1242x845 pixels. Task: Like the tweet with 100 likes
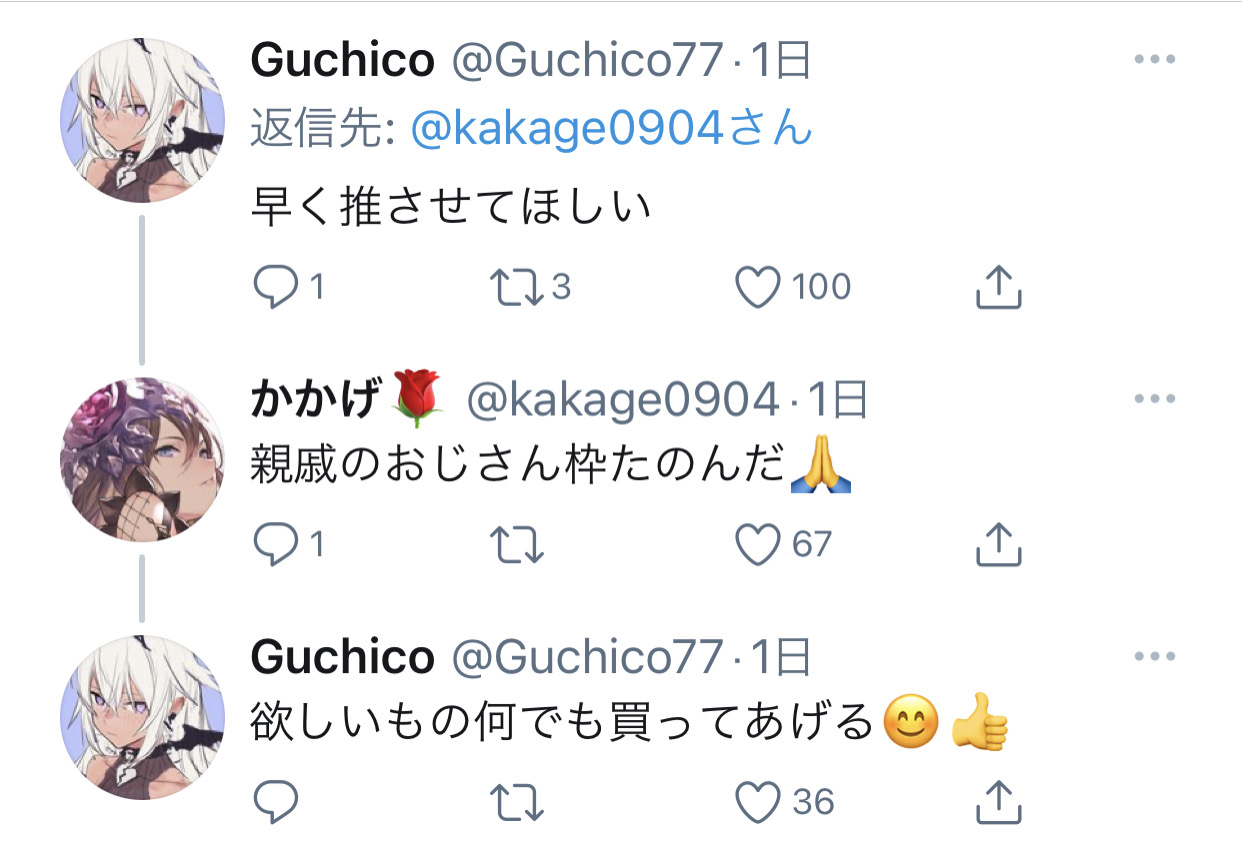click(758, 288)
